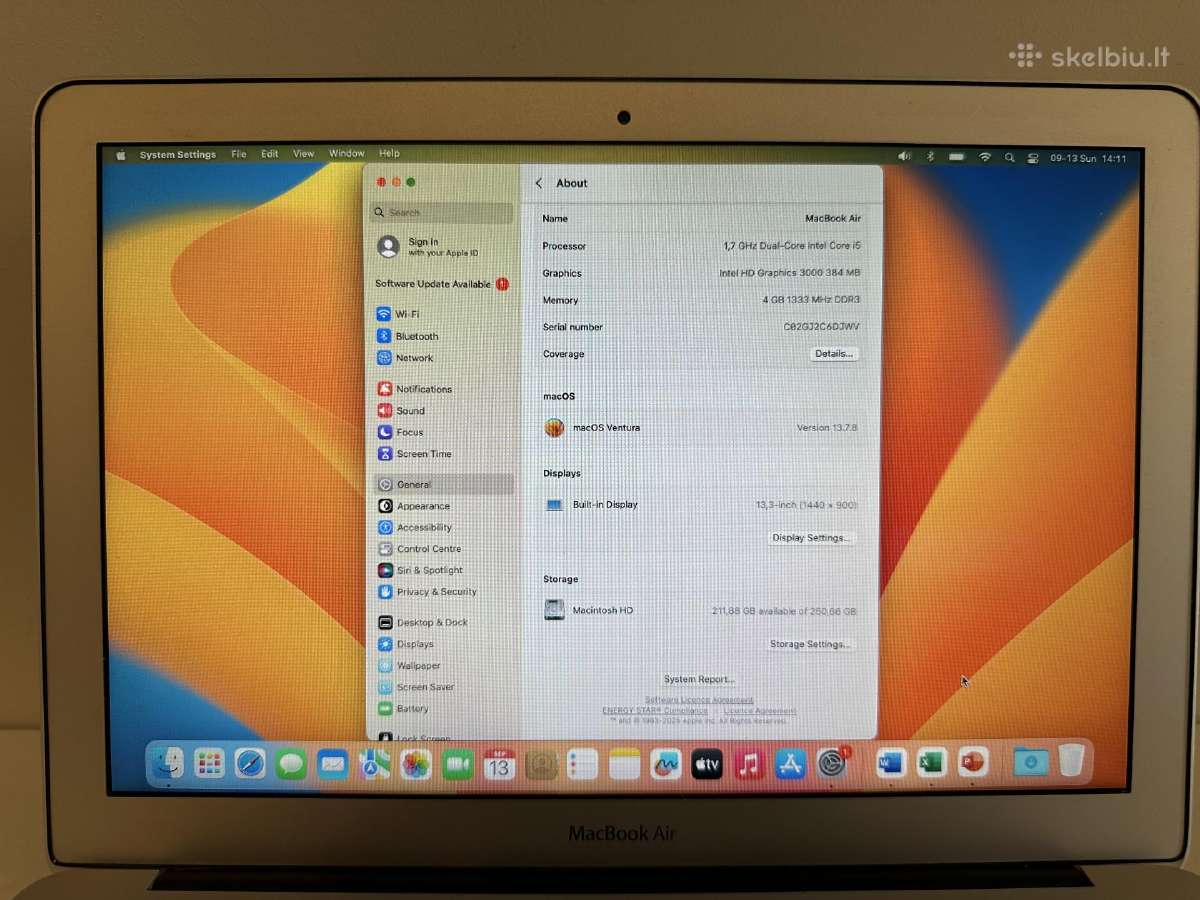This screenshot has height=900, width=1200.
Task: Open the Window menu
Action: 347,153
